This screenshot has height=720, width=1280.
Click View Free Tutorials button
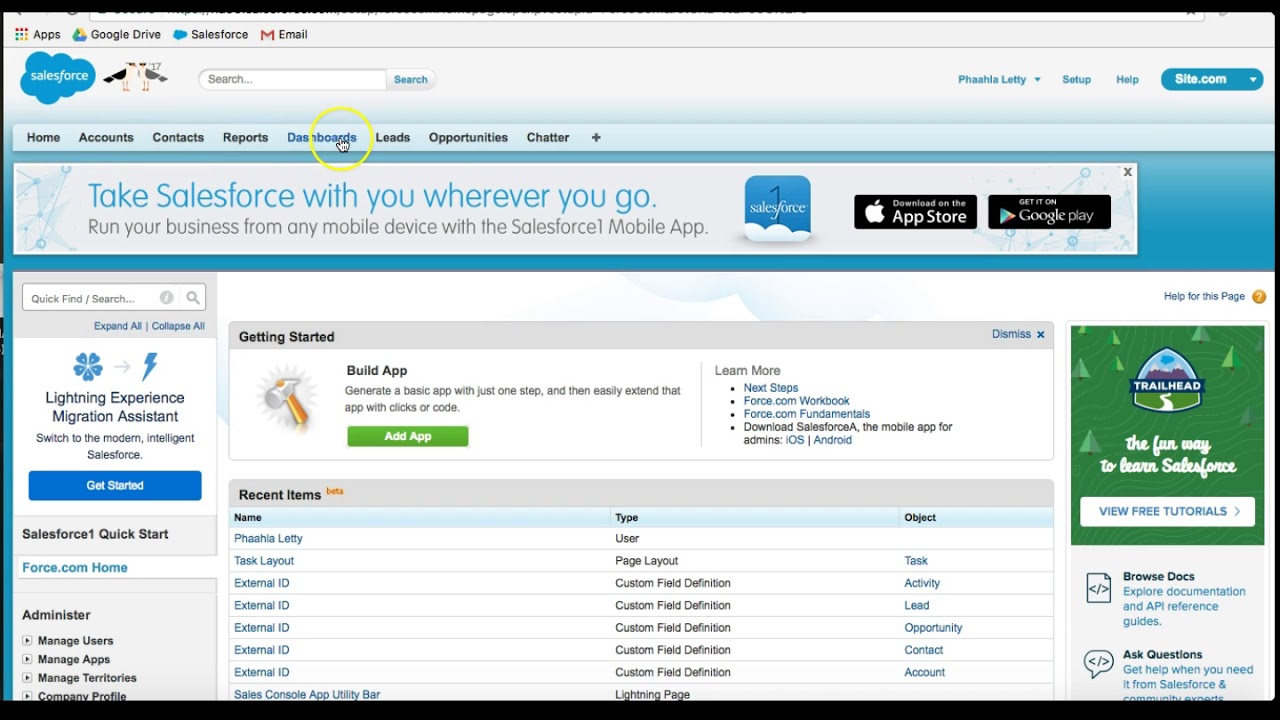(1168, 511)
